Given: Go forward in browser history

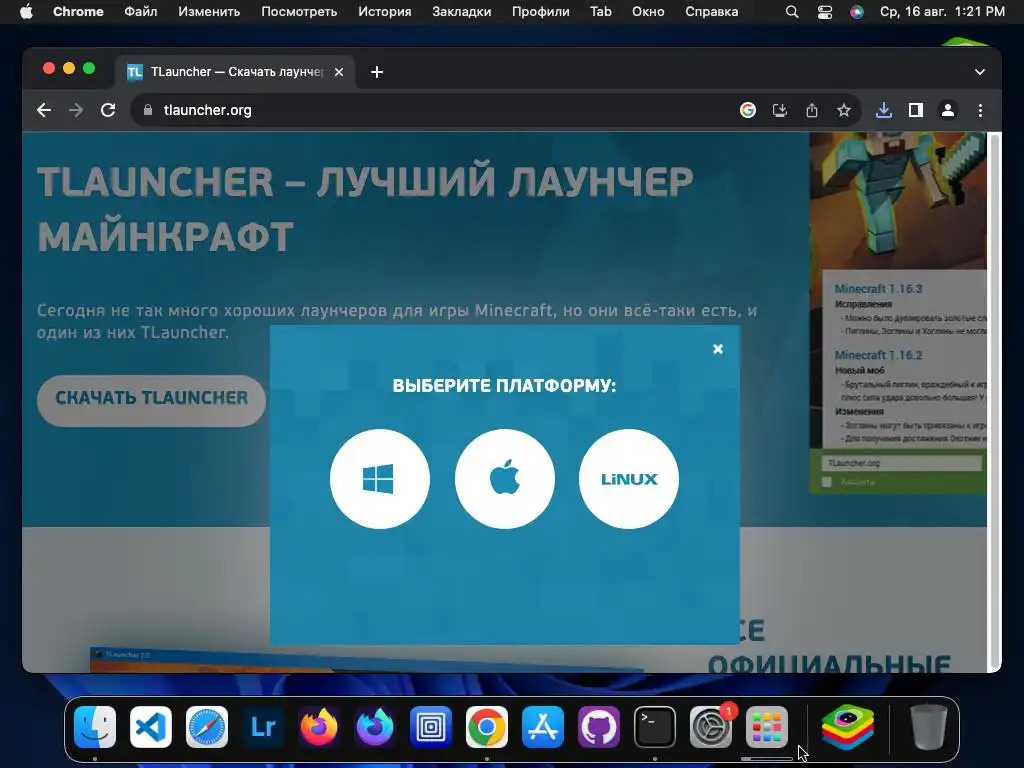Looking at the screenshot, I should pos(76,110).
